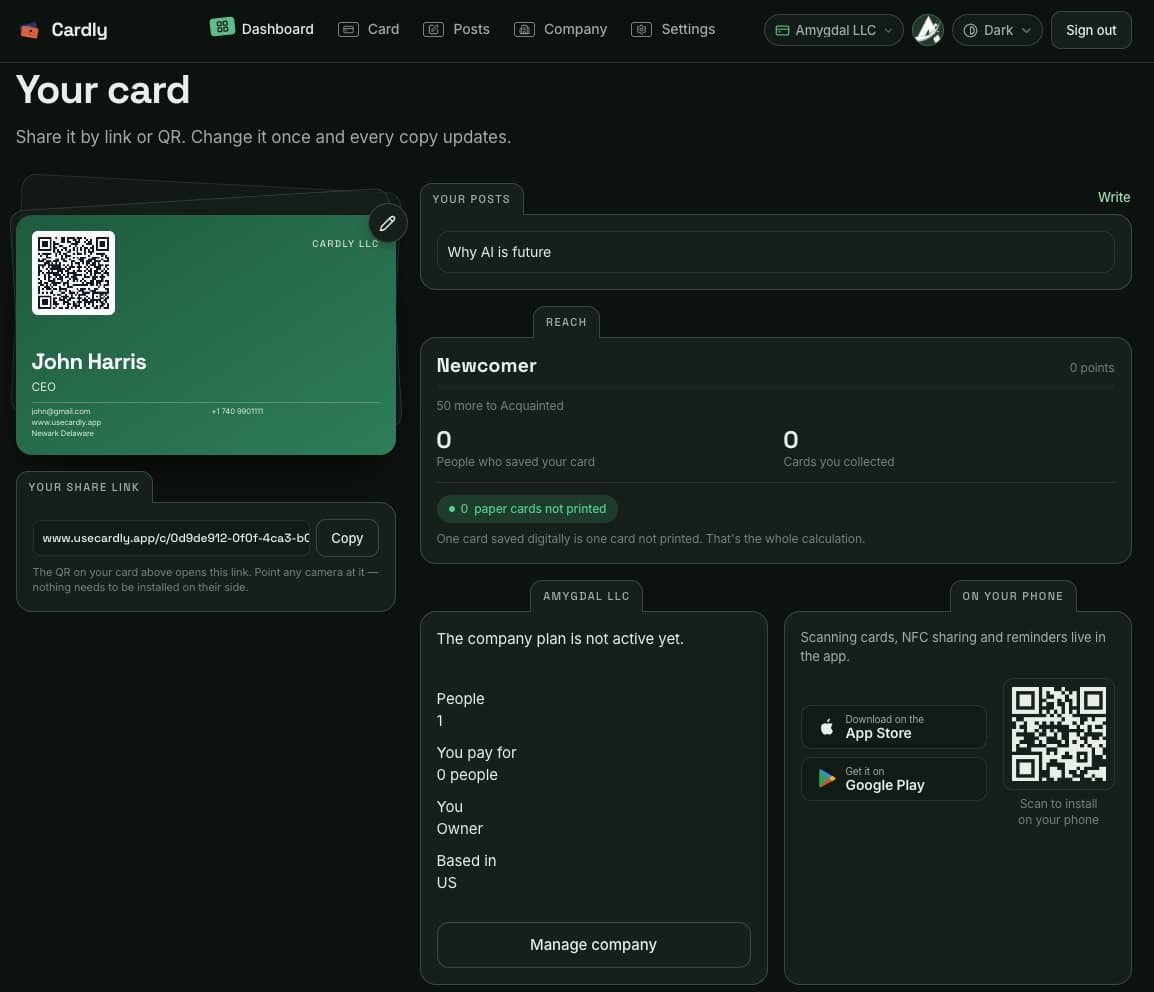1154x992 pixels.
Task: Click the 'Owner' role value
Action: pos(459,829)
